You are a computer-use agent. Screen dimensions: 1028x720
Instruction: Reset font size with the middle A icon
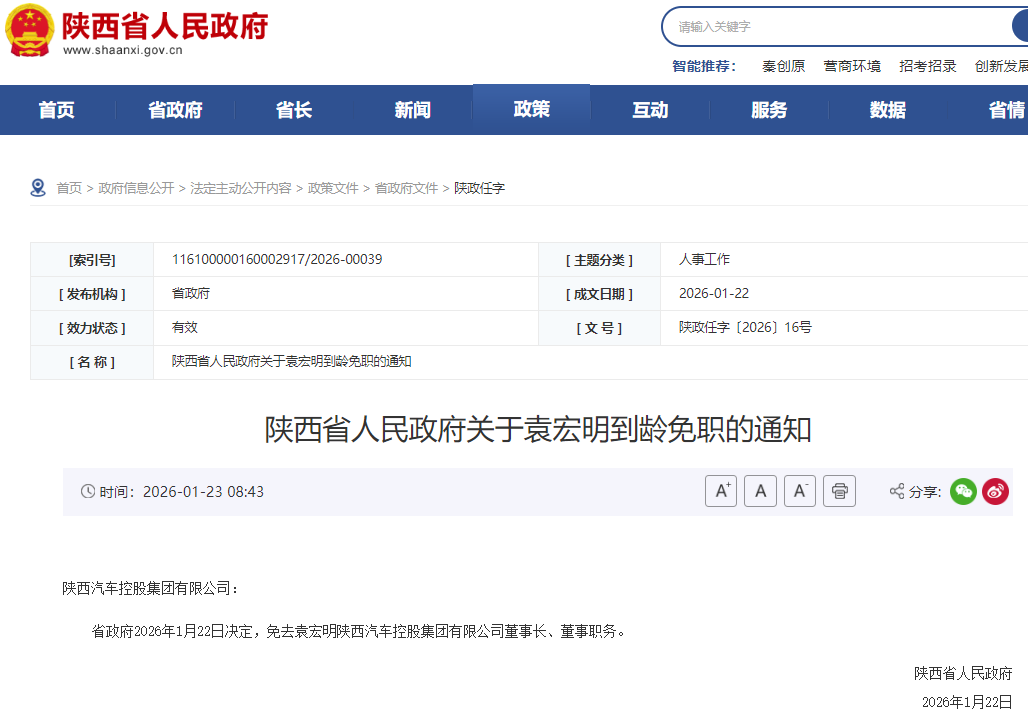760,490
